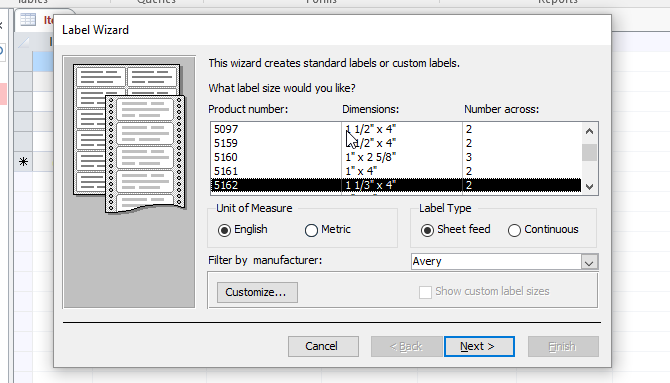Click the new record asterisk row selector

click(x=24, y=162)
